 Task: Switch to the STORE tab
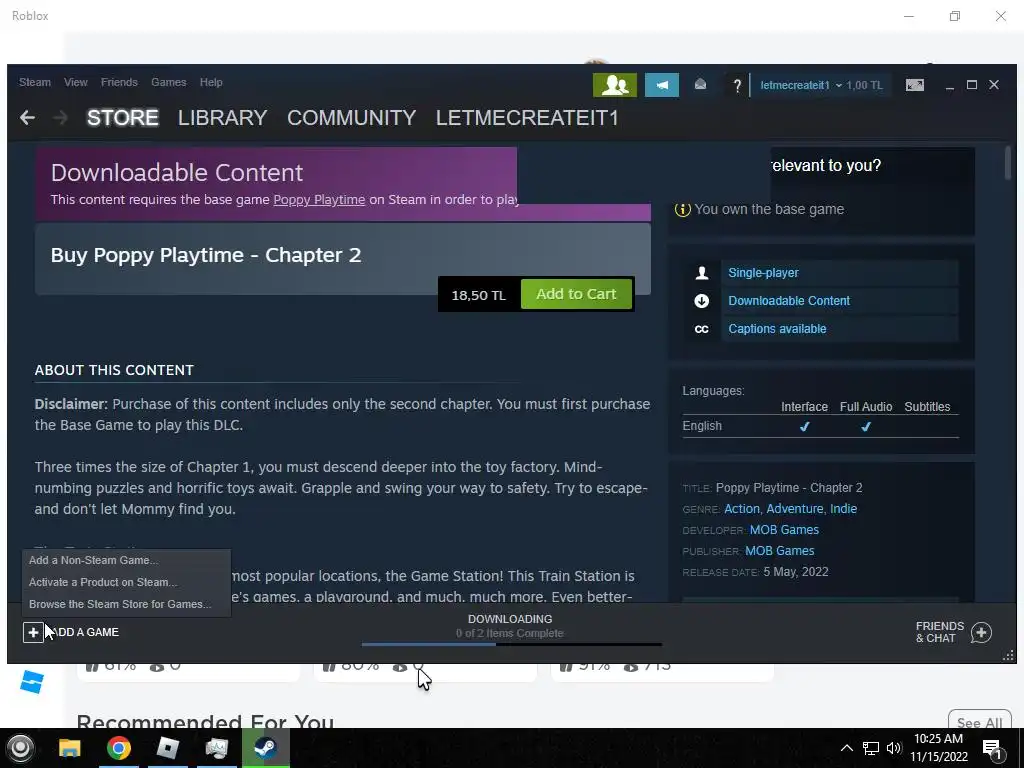[123, 118]
